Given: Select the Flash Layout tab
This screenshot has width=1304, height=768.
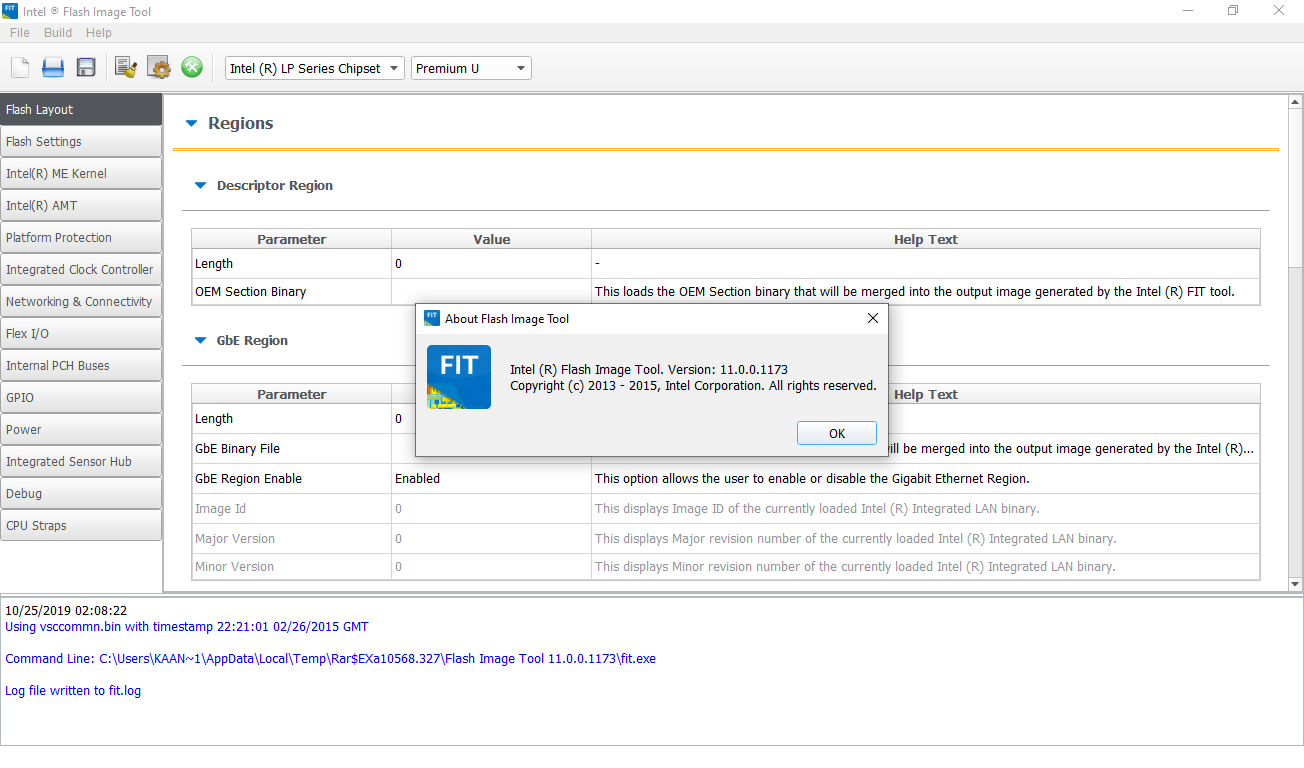Looking at the screenshot, I should 81,109.
